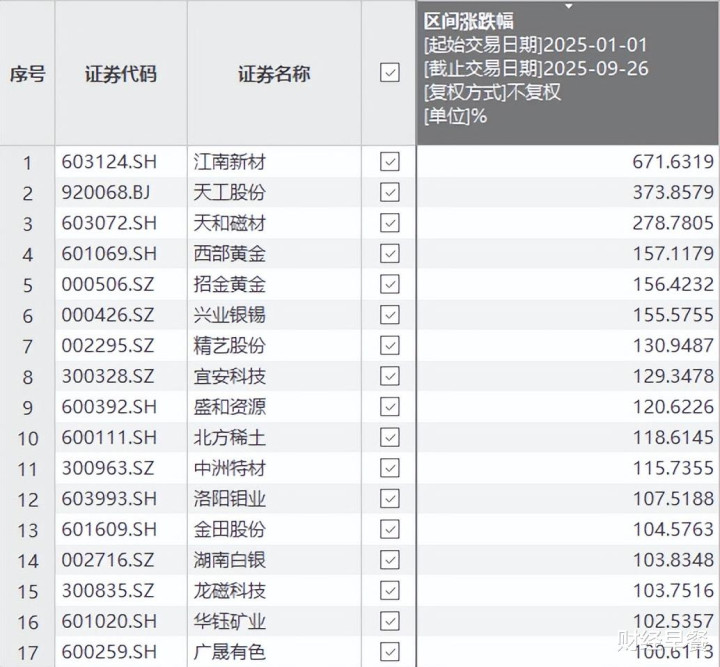This screenshot has width=720, height=667.
Task: Click the 证券名称 column header
Action: click(x=273, y=74)
